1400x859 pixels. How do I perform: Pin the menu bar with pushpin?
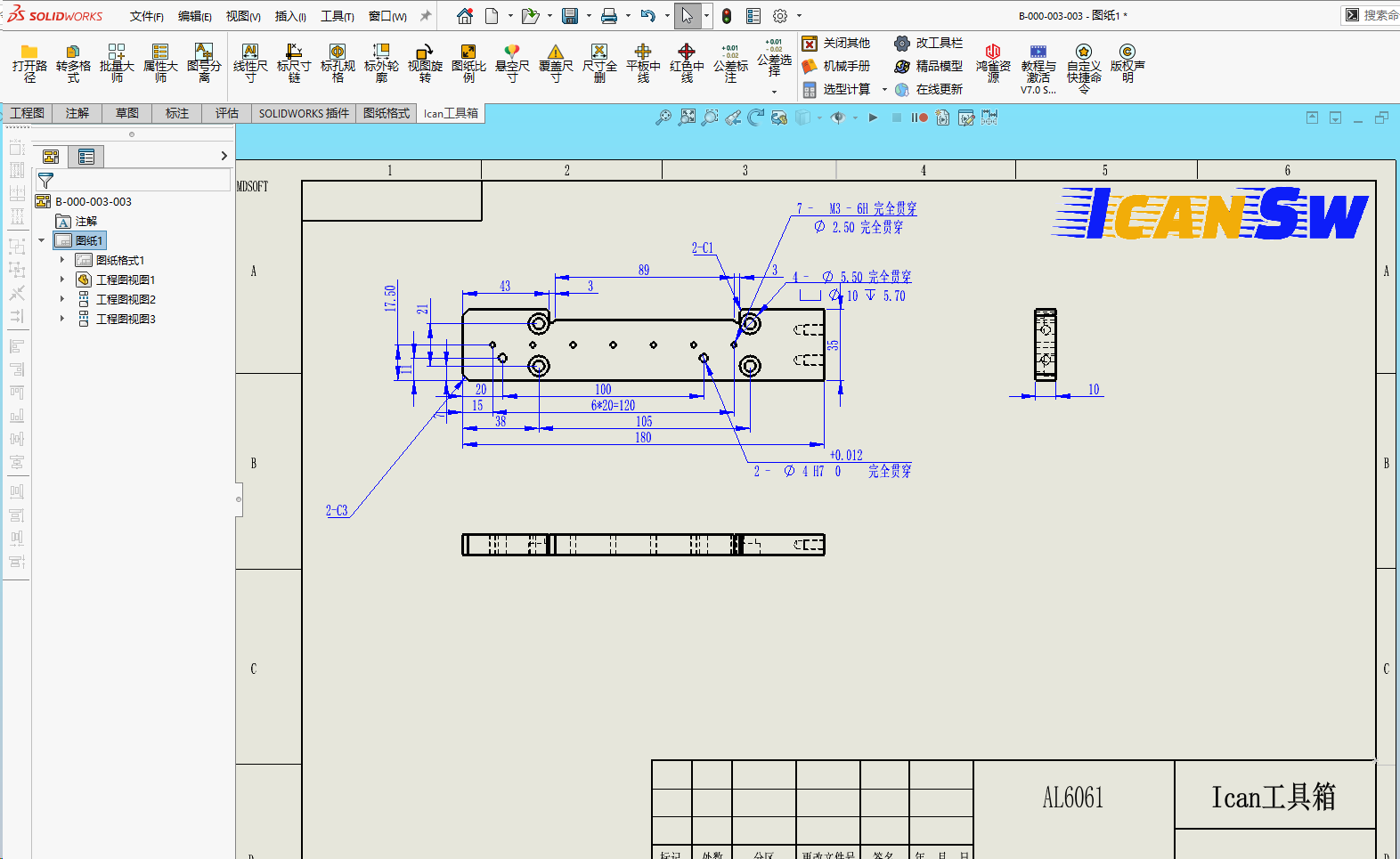click(426, 16)
